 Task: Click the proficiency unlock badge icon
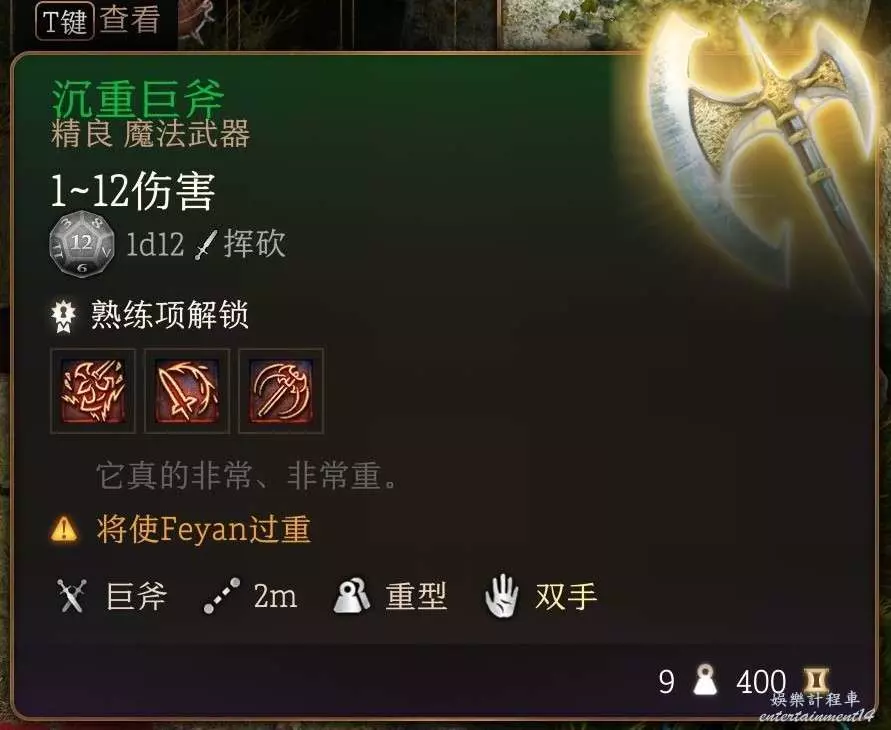coord(63,316)
